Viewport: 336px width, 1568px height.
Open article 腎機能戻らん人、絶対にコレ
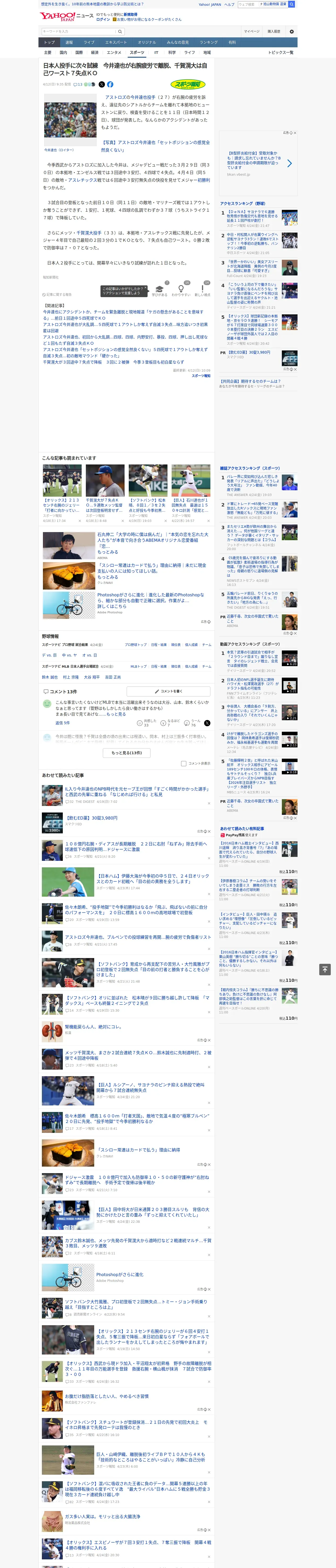[93, 1026]
